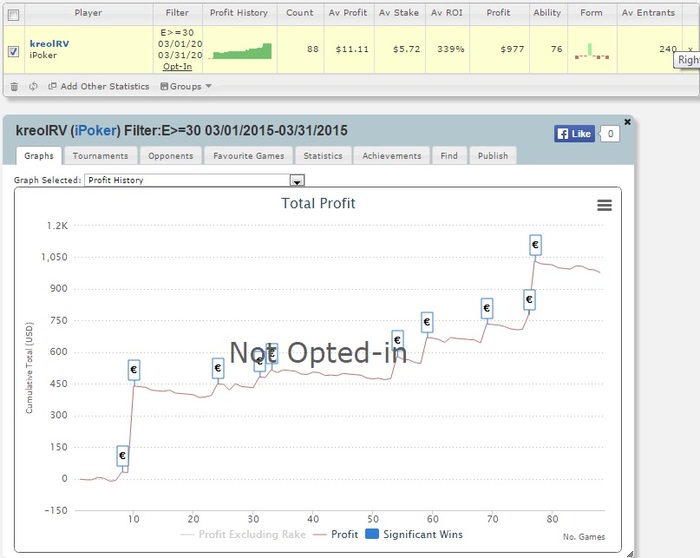This screenshot has height=558, width=700.
Task: Switch to the Graphs tab
Action: coord(39,156)
